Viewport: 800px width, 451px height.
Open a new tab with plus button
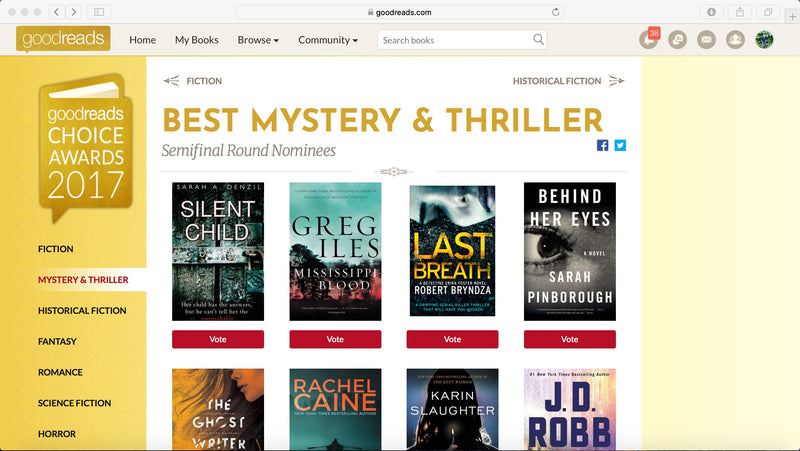pyautogui.click(x=792, y=16)
